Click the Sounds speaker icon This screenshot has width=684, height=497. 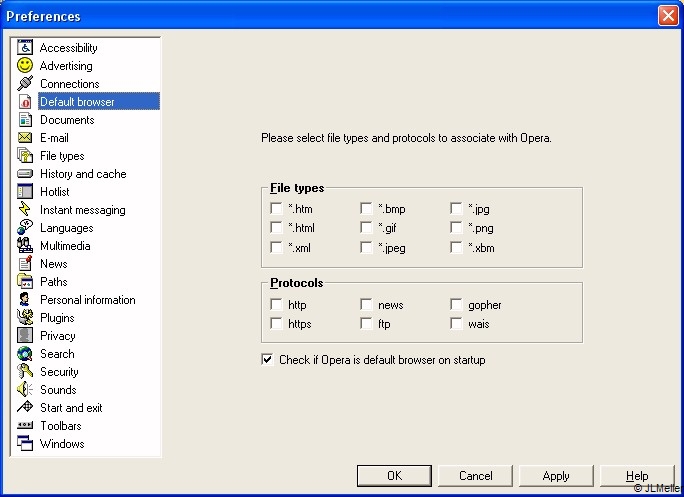click(x=25, y=389)
